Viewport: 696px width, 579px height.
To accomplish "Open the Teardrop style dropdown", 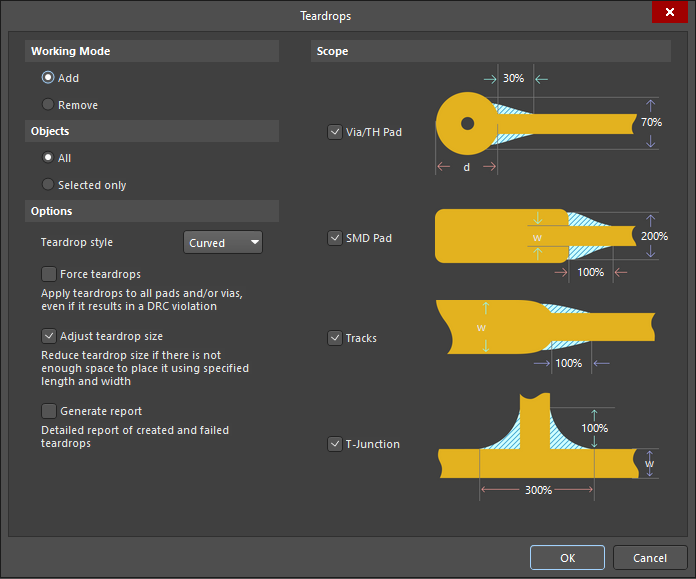I will point(223,242).
